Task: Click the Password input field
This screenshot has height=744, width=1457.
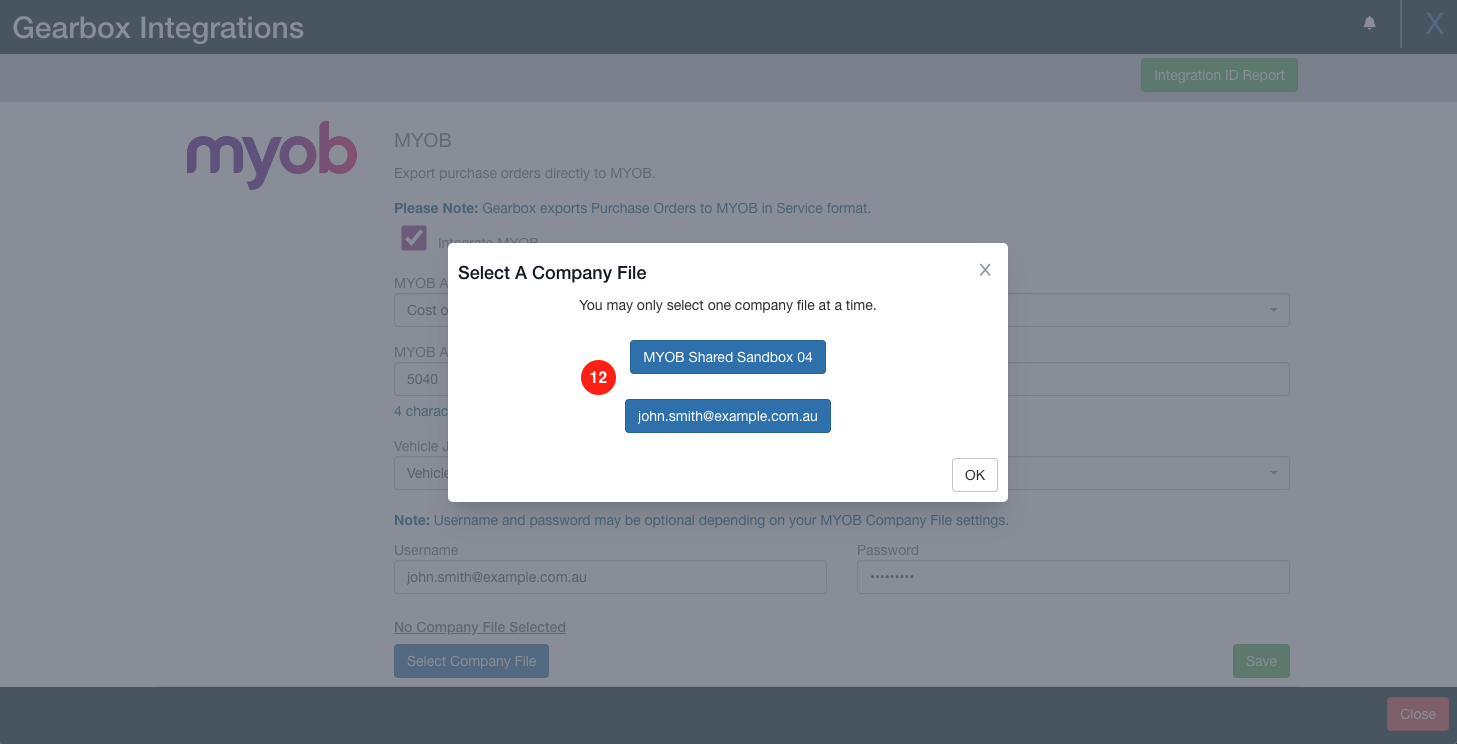Action: [1073, 577]
